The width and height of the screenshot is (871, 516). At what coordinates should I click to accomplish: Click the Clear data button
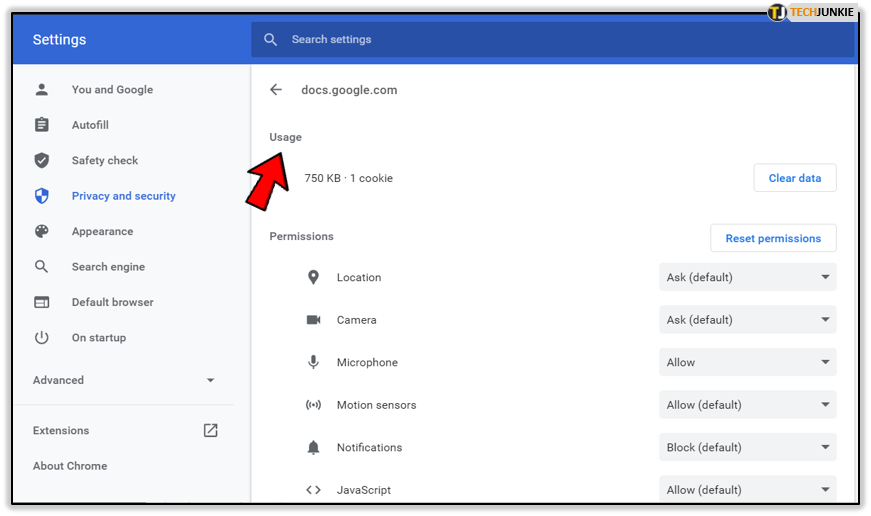point(795,178)
